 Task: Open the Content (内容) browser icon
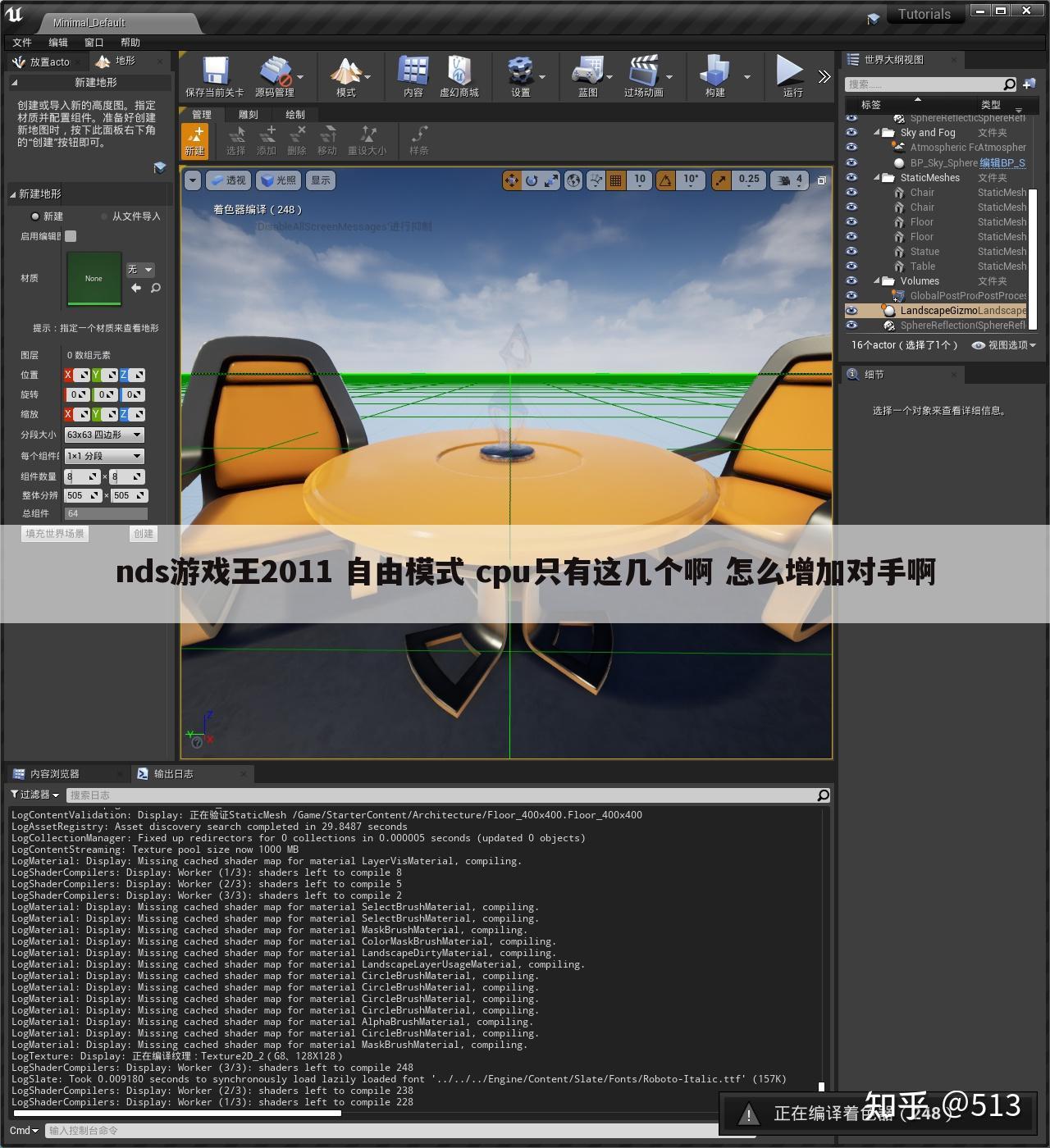point(413,71)
